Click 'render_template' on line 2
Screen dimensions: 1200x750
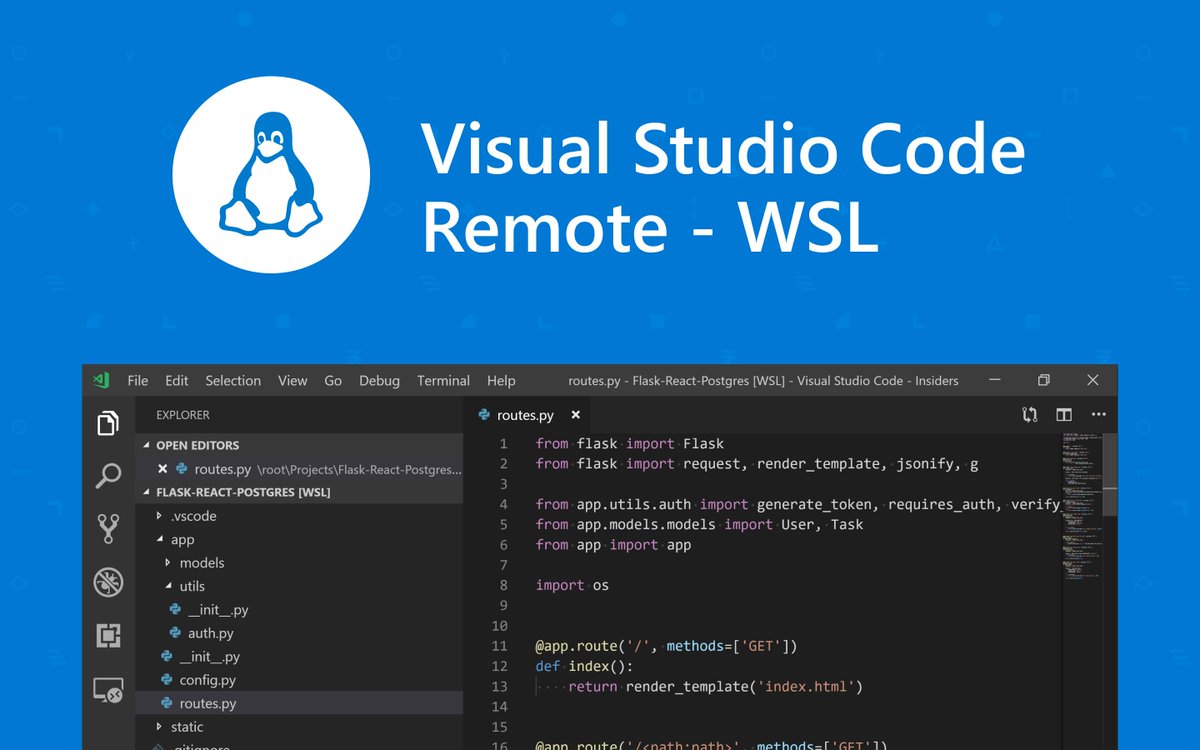coord(818,464)
